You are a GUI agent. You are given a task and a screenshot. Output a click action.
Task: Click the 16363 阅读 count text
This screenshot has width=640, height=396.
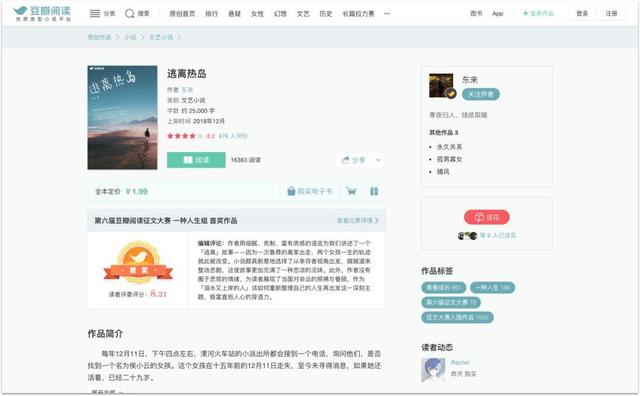coord(245,160)
